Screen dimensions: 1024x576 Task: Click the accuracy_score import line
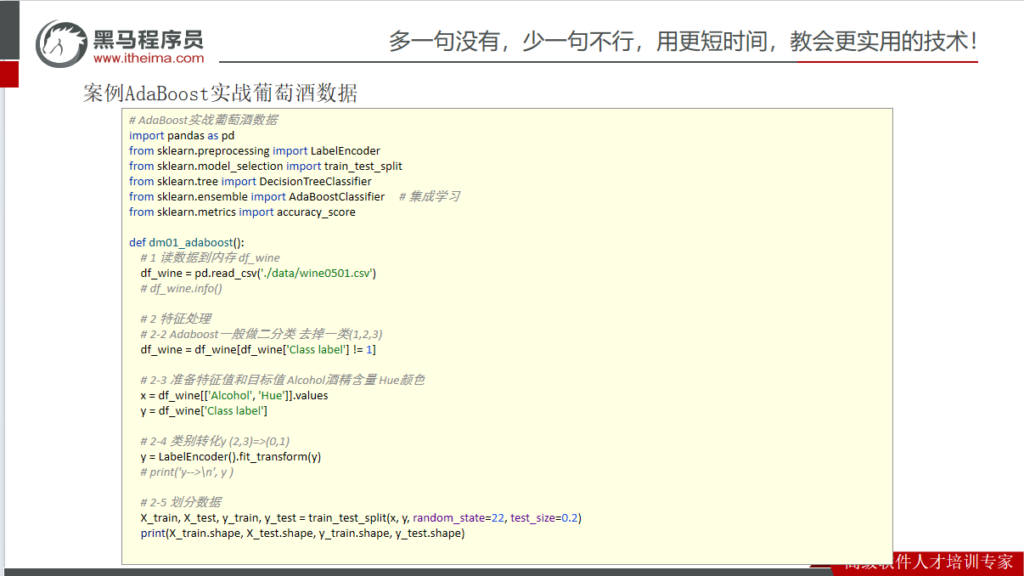click(242, 212)
